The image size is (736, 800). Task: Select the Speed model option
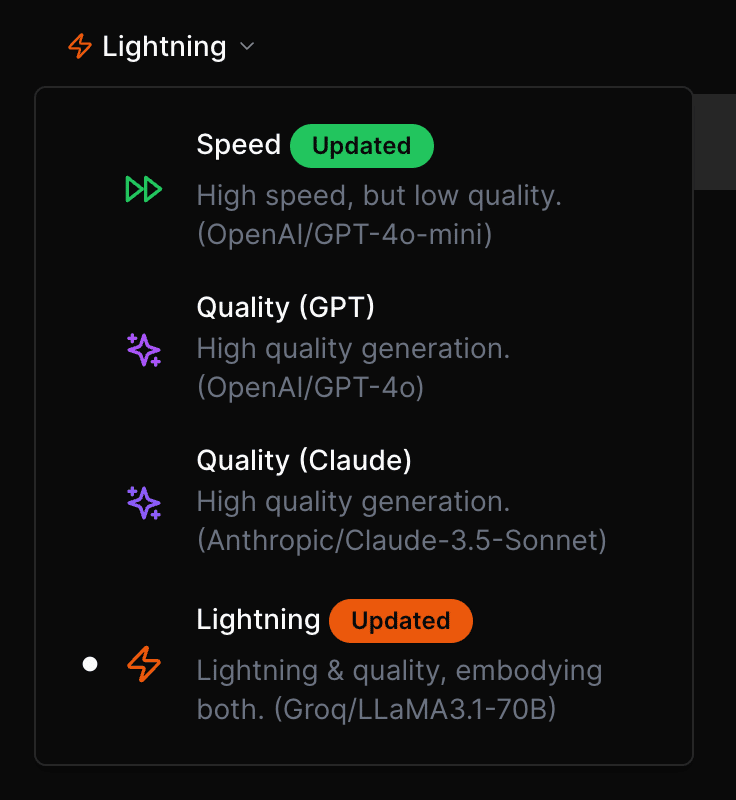[x=239, y=145]
